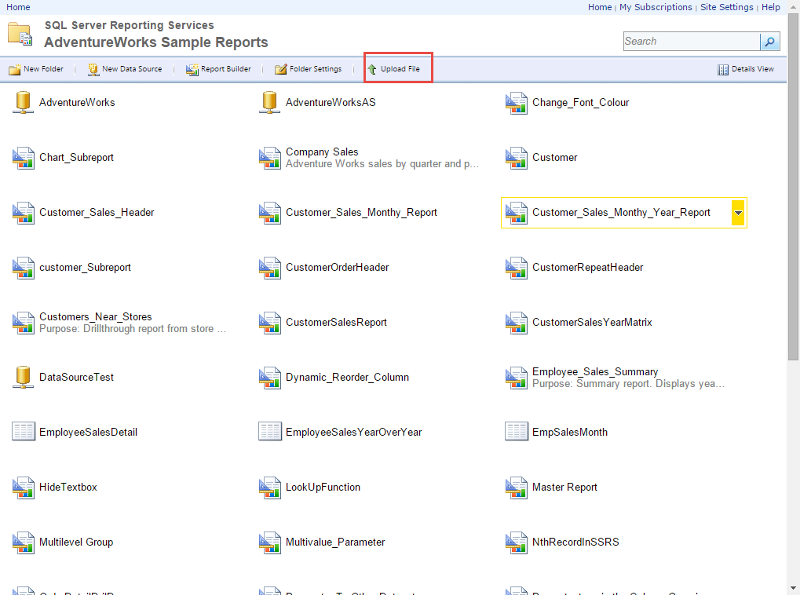Open the EmployeeSalesDetail report icon

22,432
